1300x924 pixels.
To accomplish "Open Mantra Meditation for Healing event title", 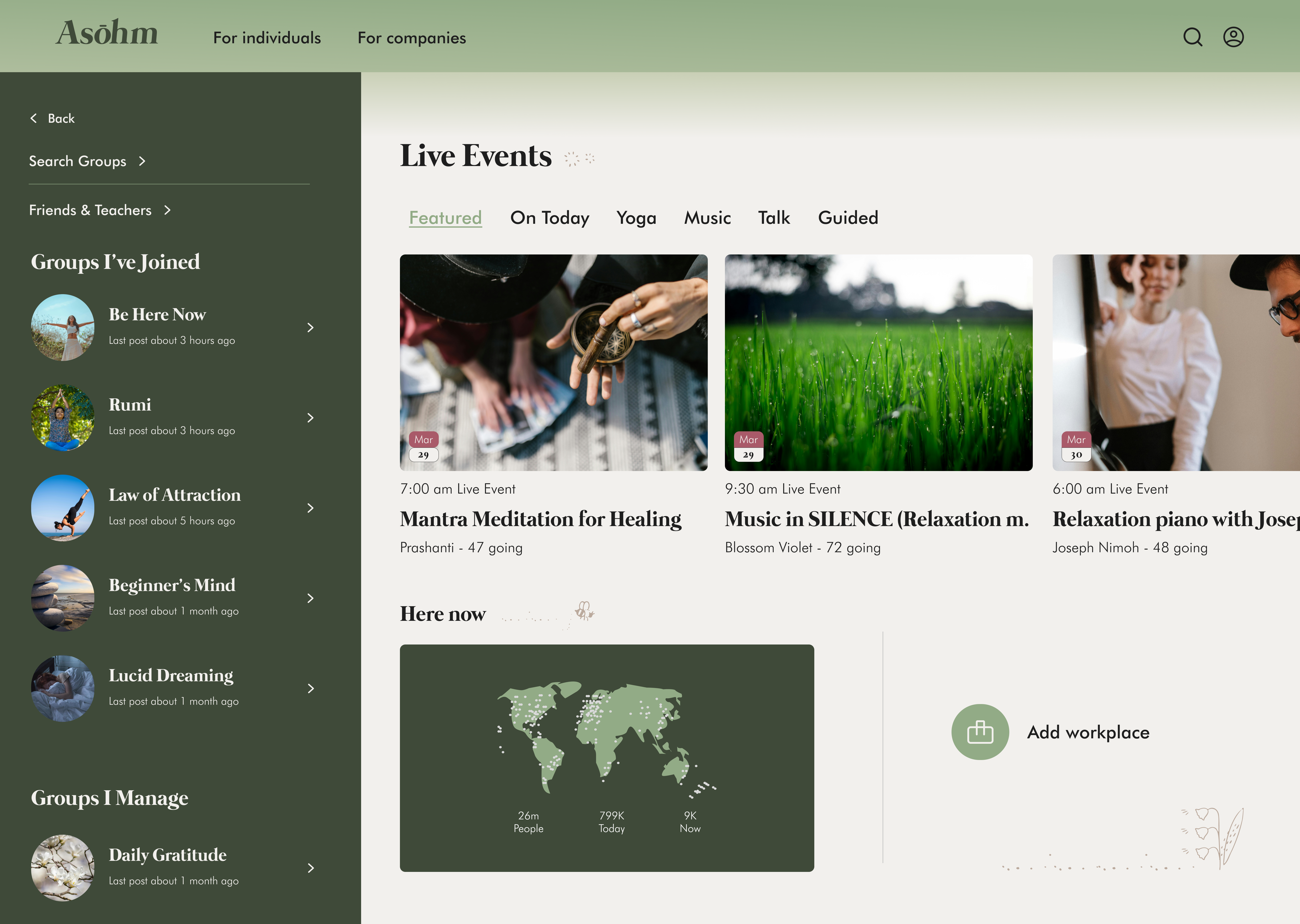I will coord(540,519).
